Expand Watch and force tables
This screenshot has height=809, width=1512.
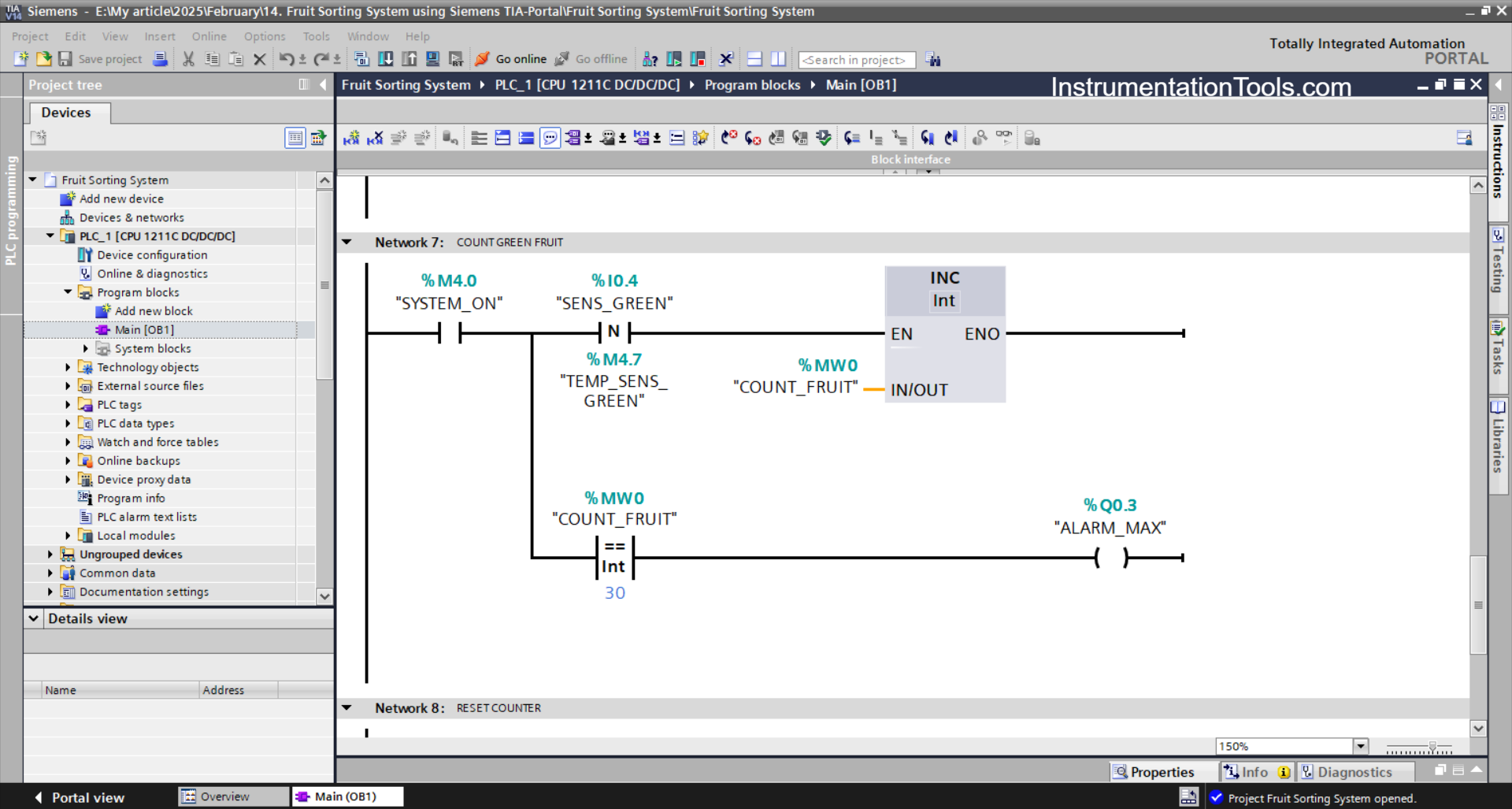click(x=68, y=442)
